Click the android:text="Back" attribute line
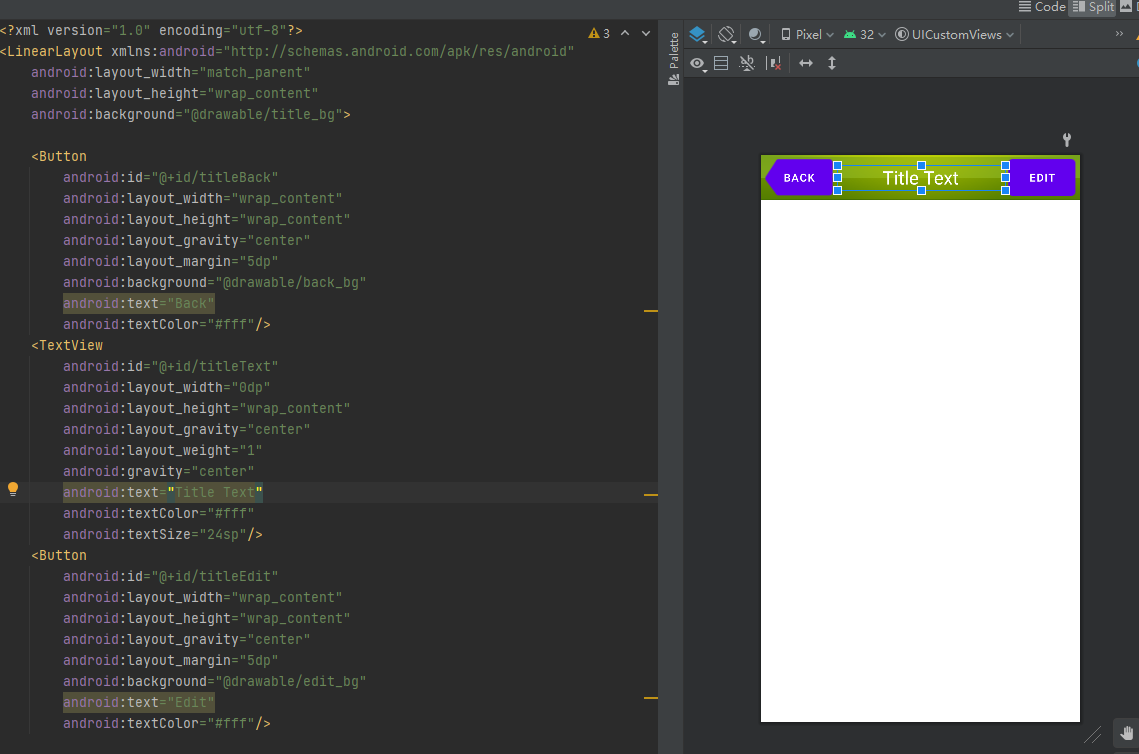This screenshot has height=754, width=1139. tap(139, 304)
